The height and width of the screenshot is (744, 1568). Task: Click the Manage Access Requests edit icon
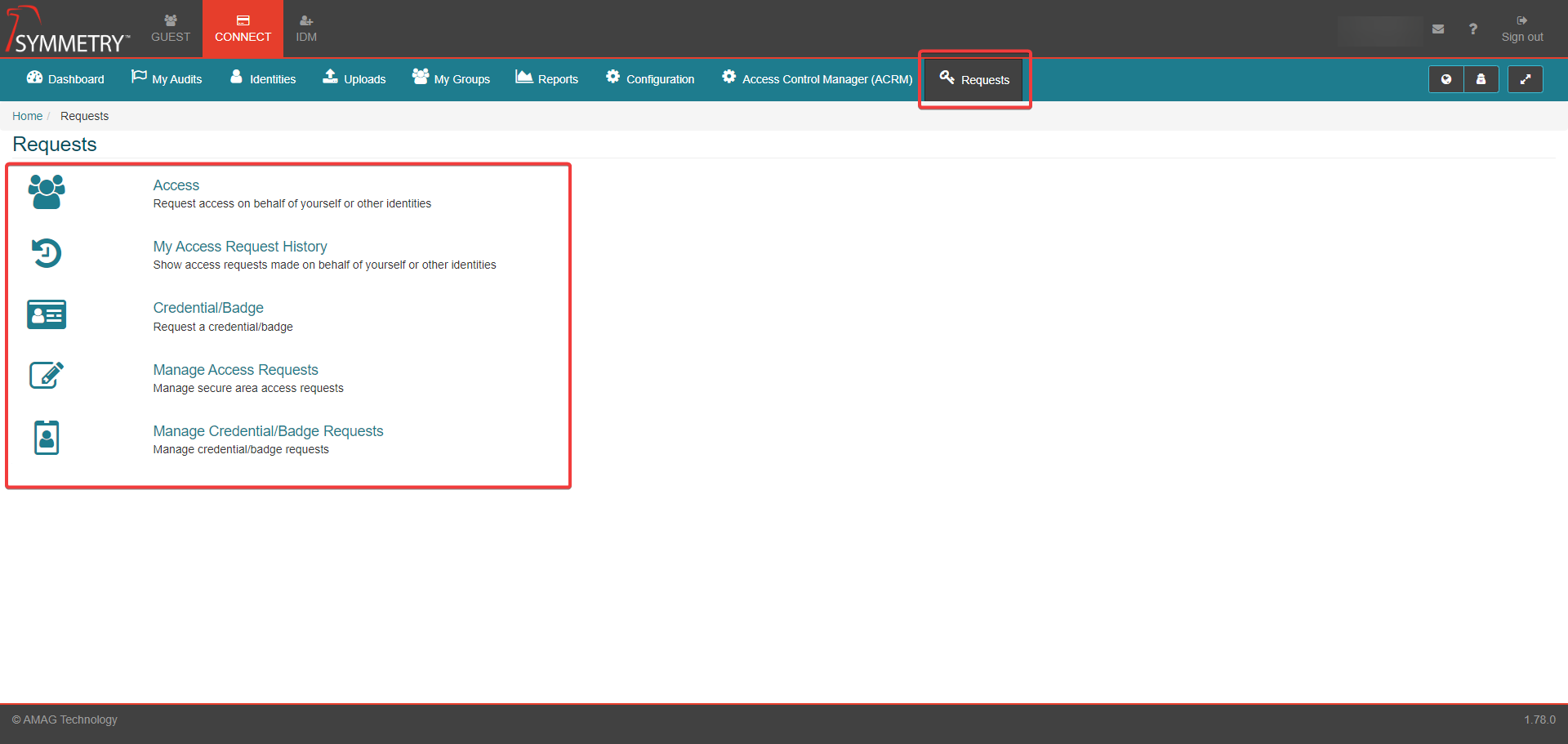(x=47, y=376)
